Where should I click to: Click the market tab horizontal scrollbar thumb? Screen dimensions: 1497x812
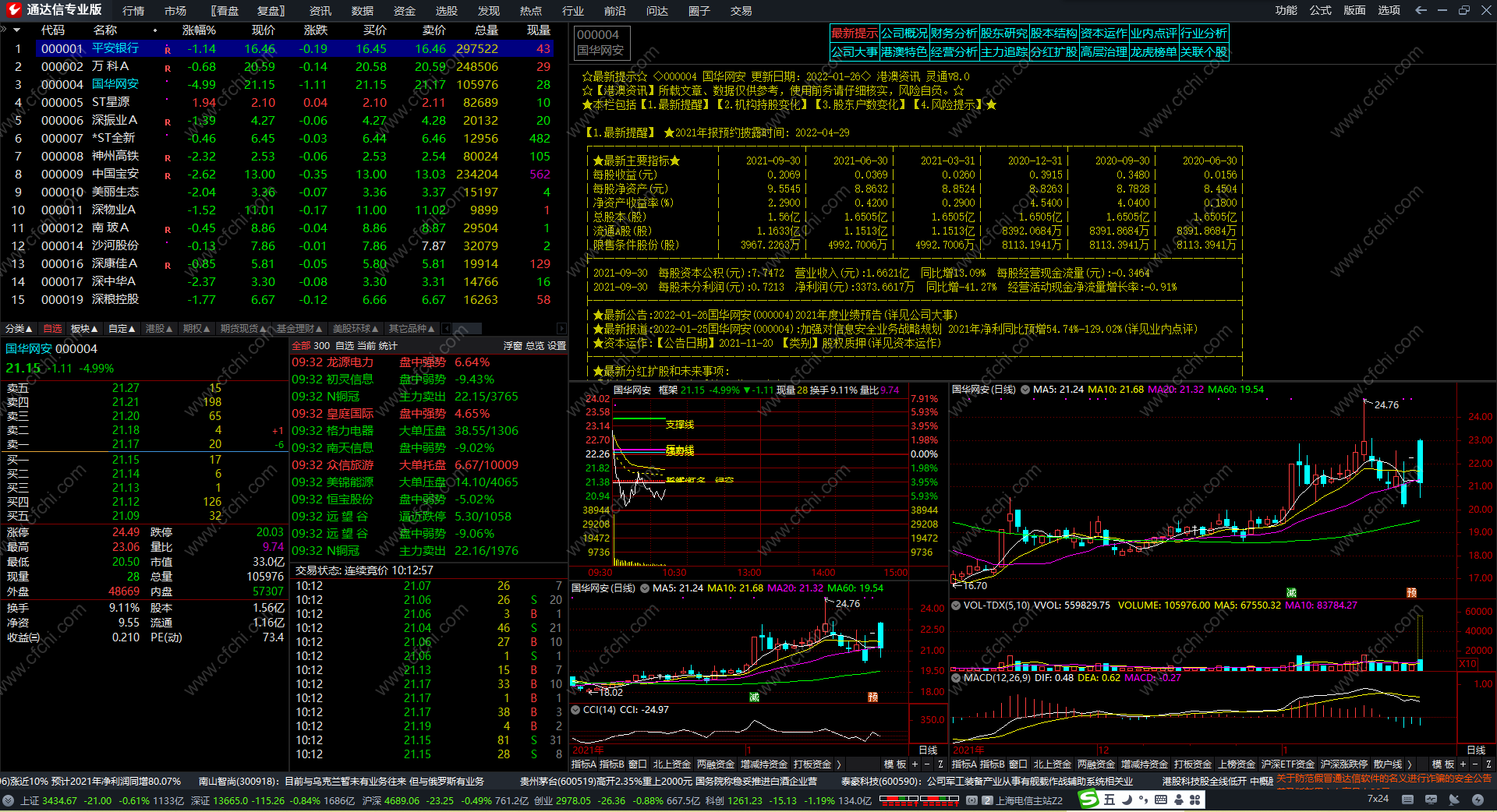pyautogui.click(x=465, y=329)
